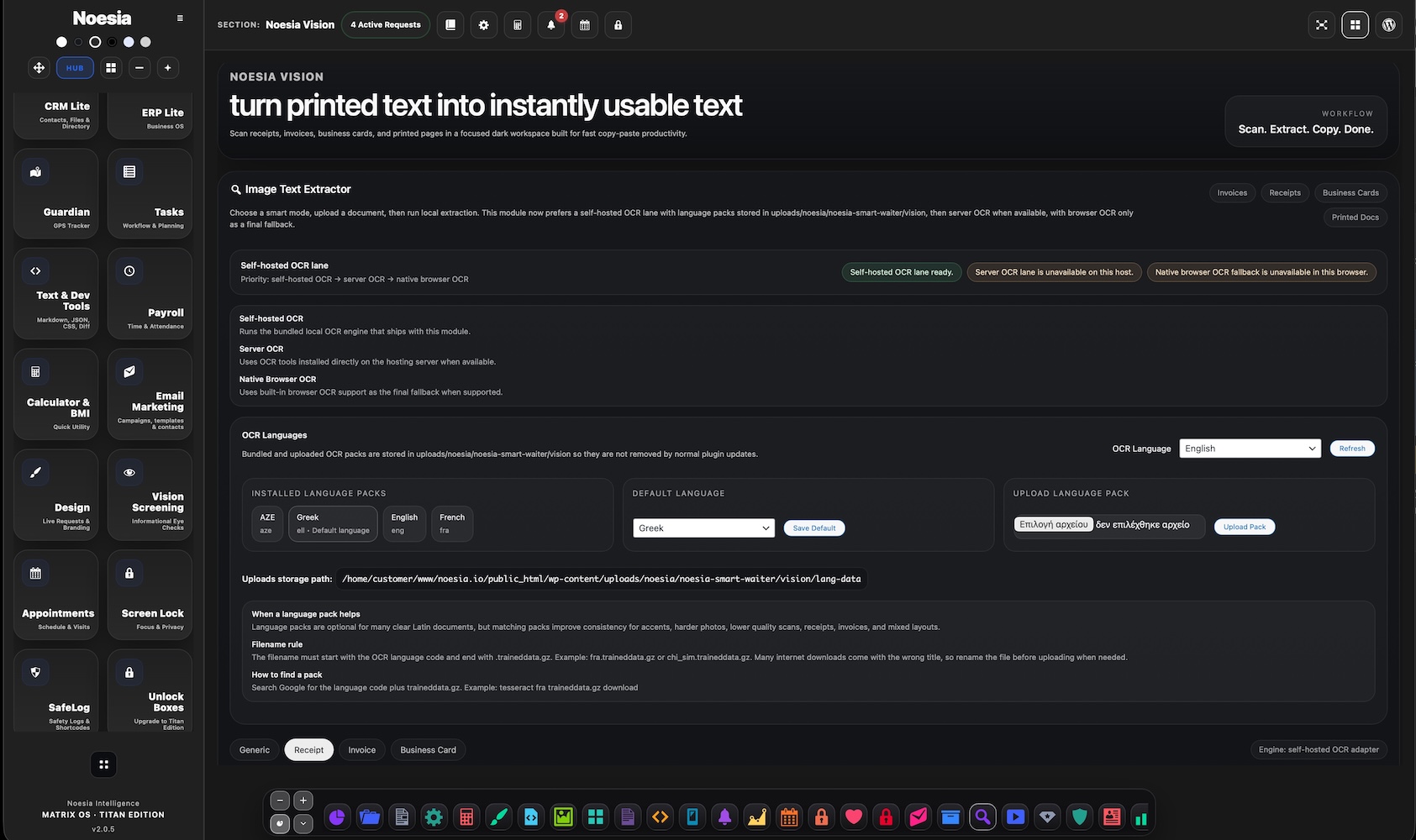Click the Printed Docs tag

1355,218
